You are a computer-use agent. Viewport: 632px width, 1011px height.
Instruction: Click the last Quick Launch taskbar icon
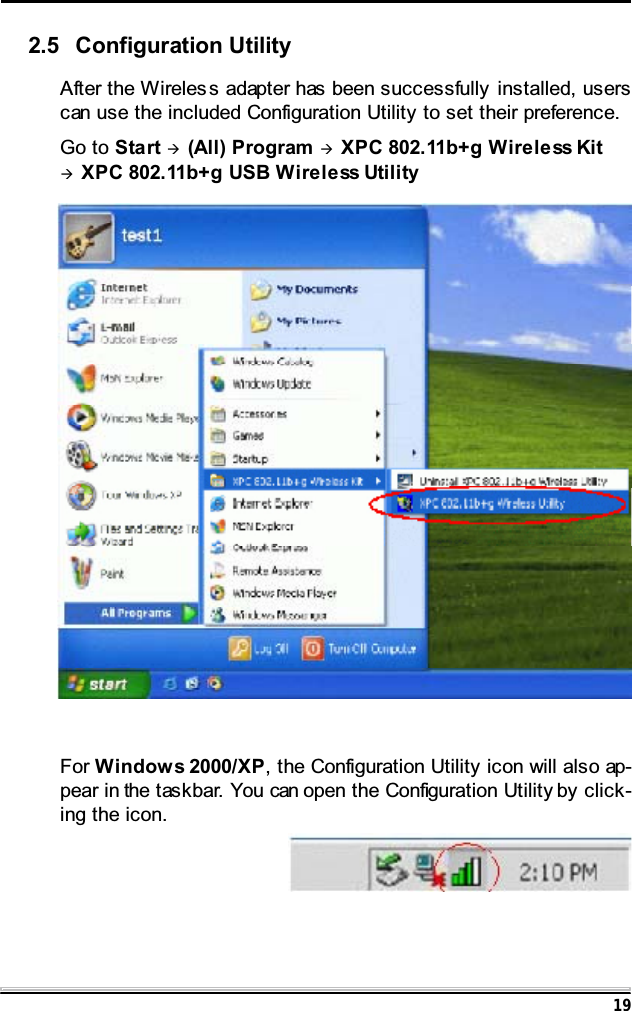click(215, 683)
